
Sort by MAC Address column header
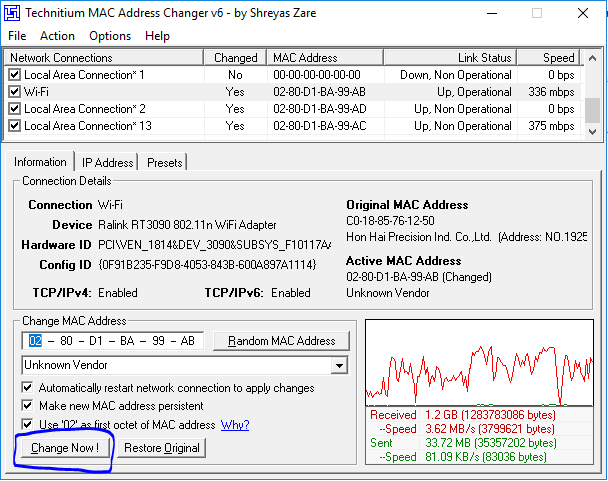coord(325,58)
